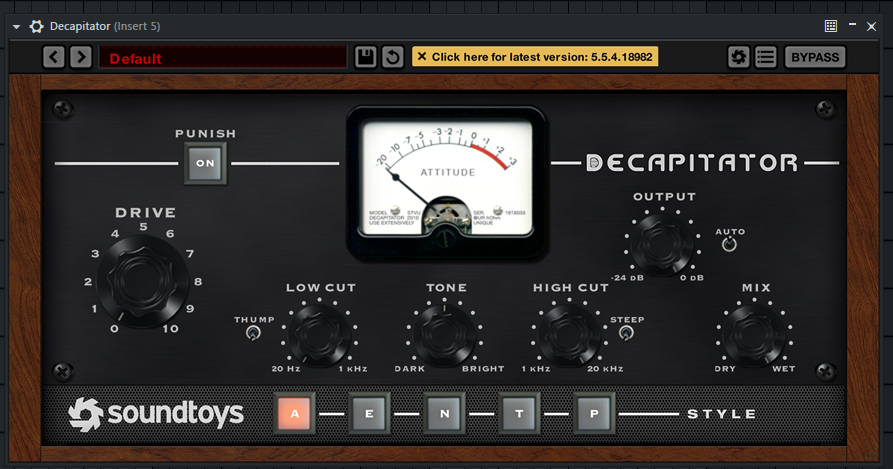
Task: Click the LOW CUT knob
Action: click(x=319, y=335)
